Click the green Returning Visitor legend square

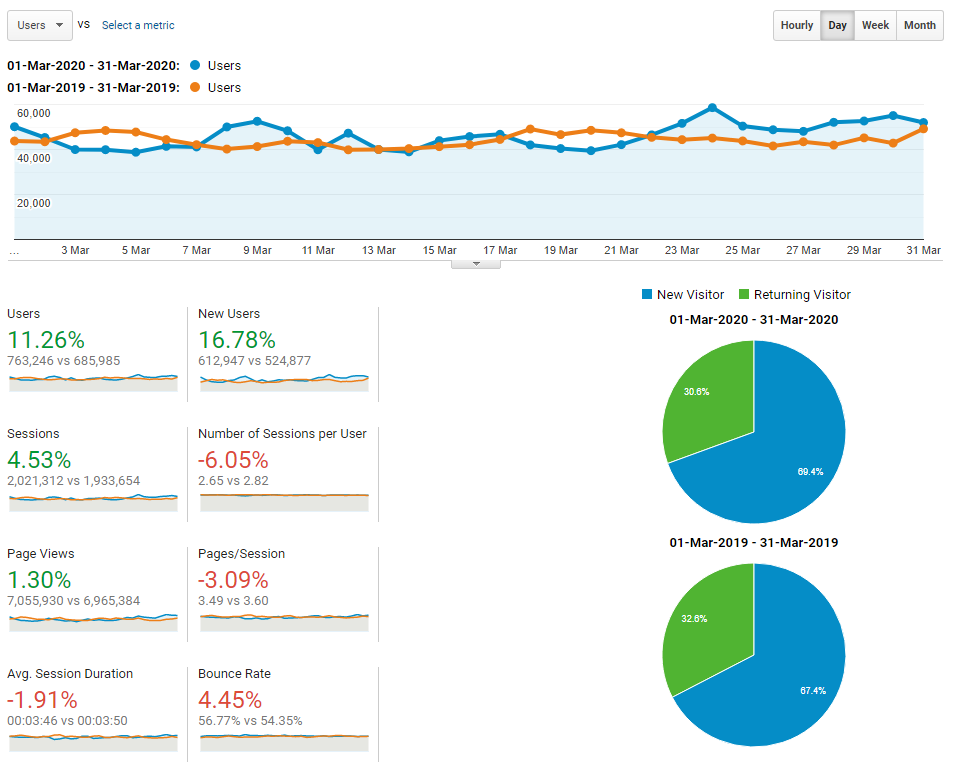(743, 295)
